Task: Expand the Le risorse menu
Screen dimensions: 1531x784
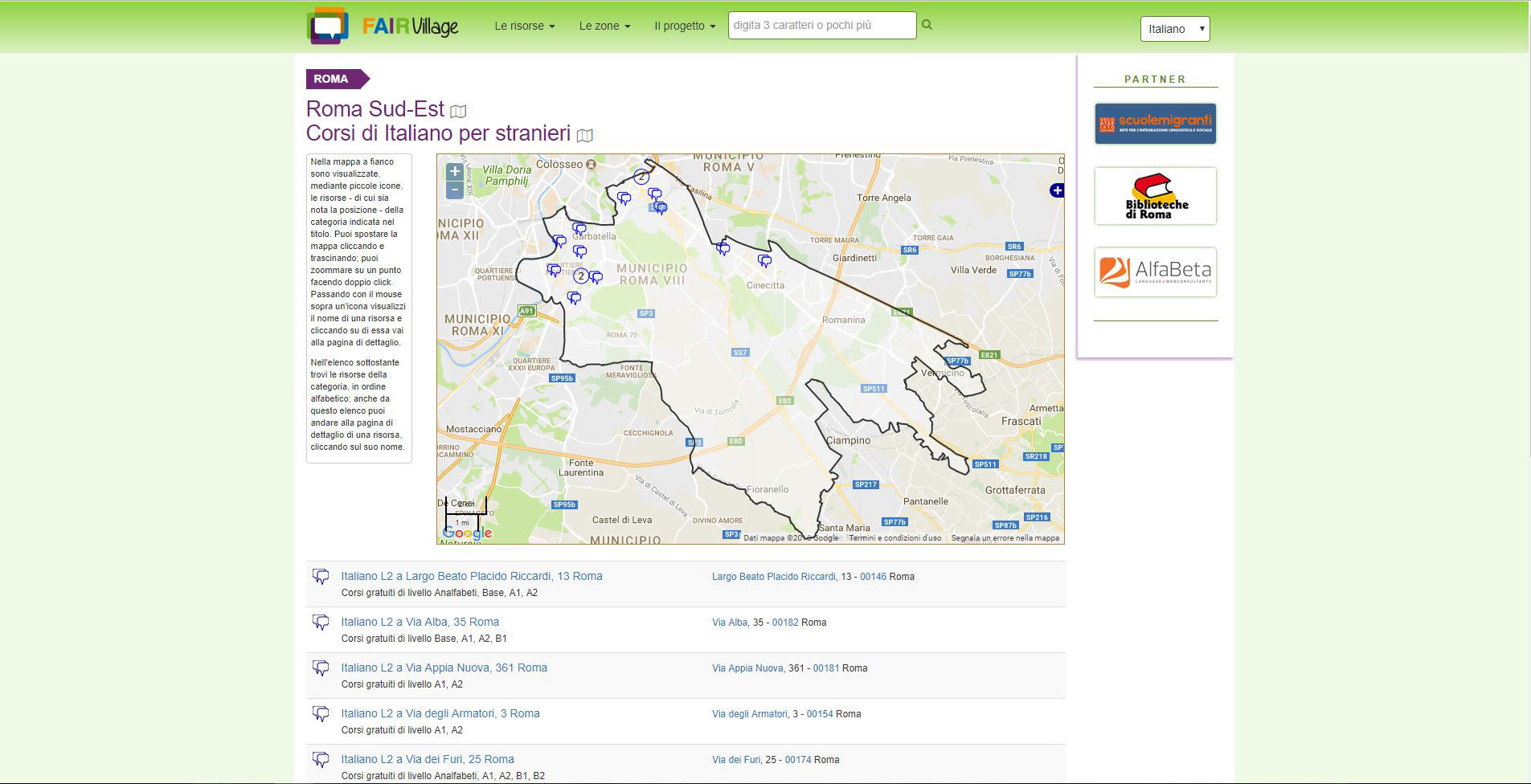Action: coord(525,26)
